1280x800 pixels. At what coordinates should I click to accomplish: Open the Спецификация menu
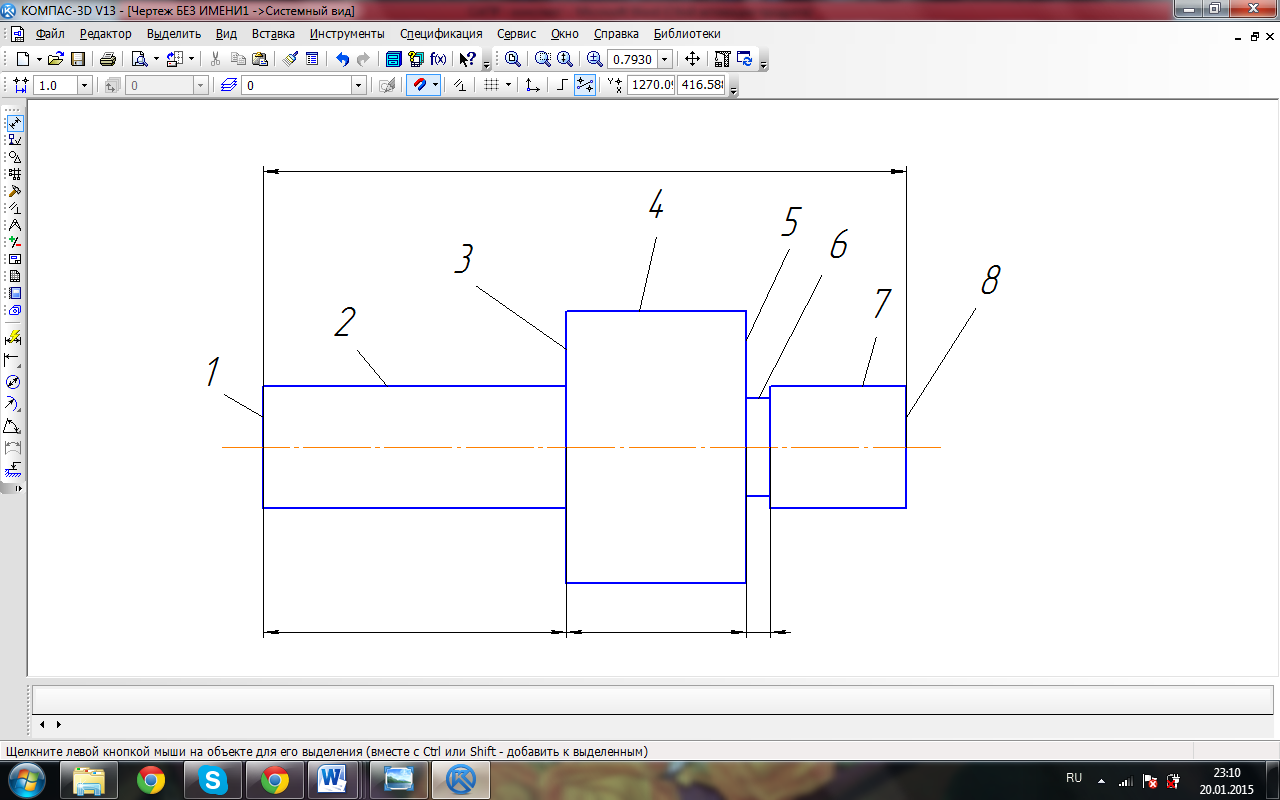440,33
